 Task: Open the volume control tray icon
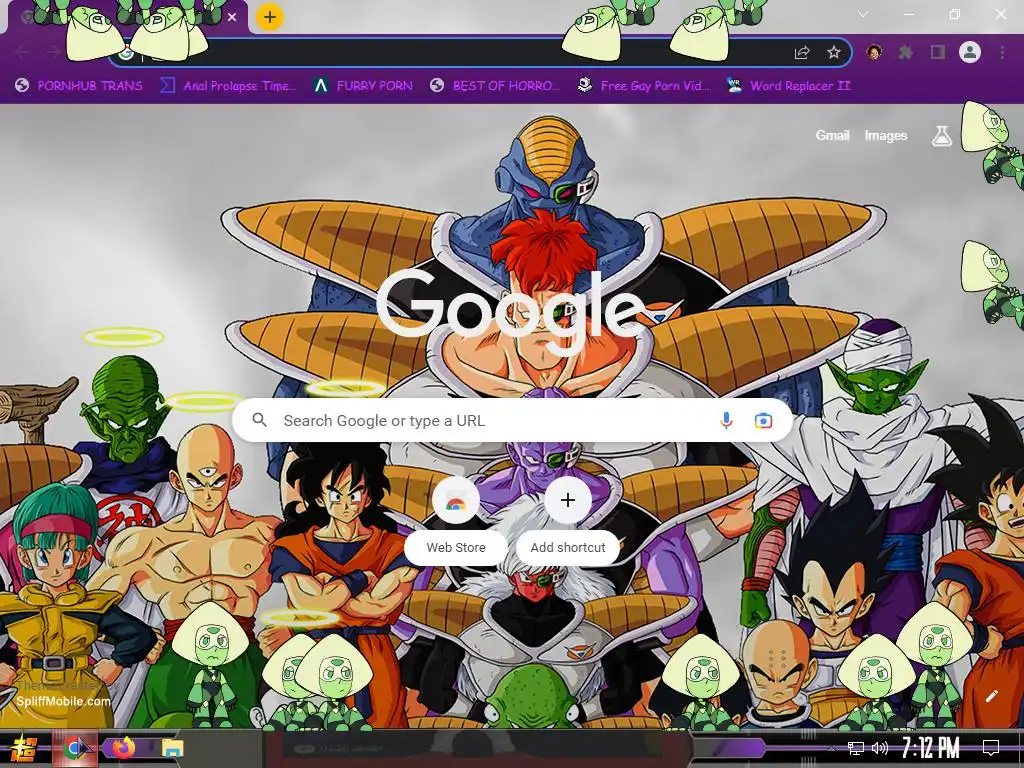click(880, 748)
